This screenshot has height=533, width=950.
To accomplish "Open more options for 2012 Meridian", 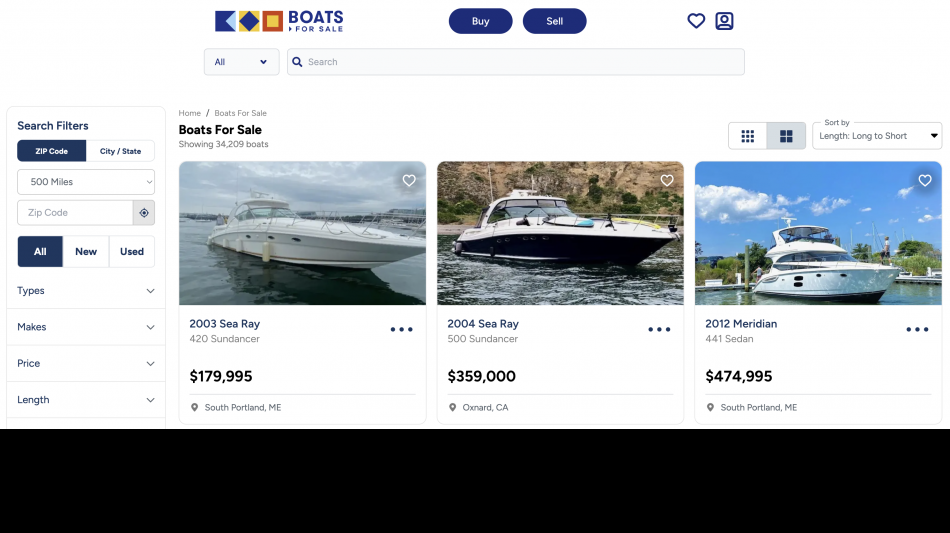I will pyautogui.click(x=917, y=329).
